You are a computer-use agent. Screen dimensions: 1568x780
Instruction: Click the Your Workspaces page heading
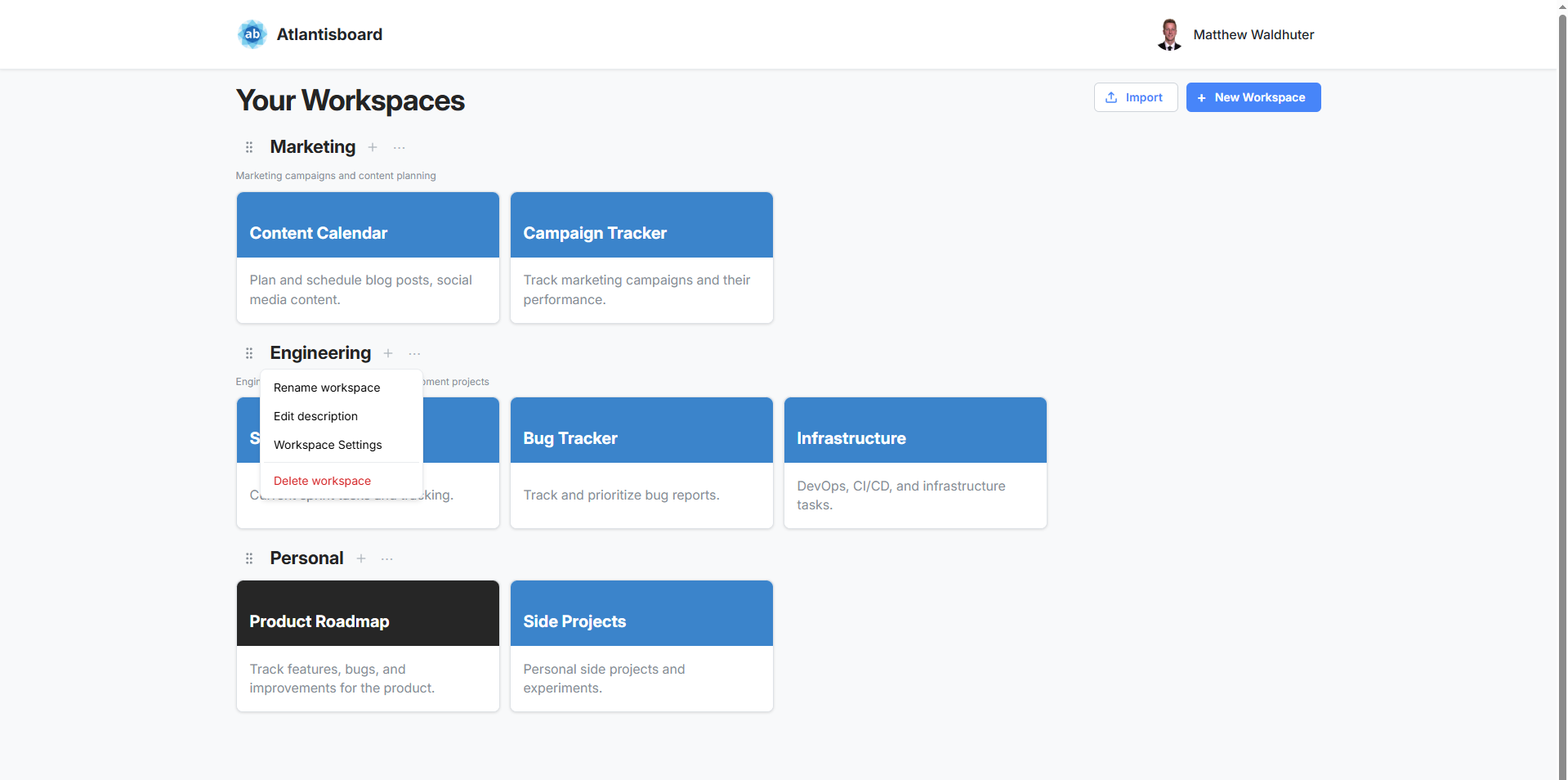(350, 101)
